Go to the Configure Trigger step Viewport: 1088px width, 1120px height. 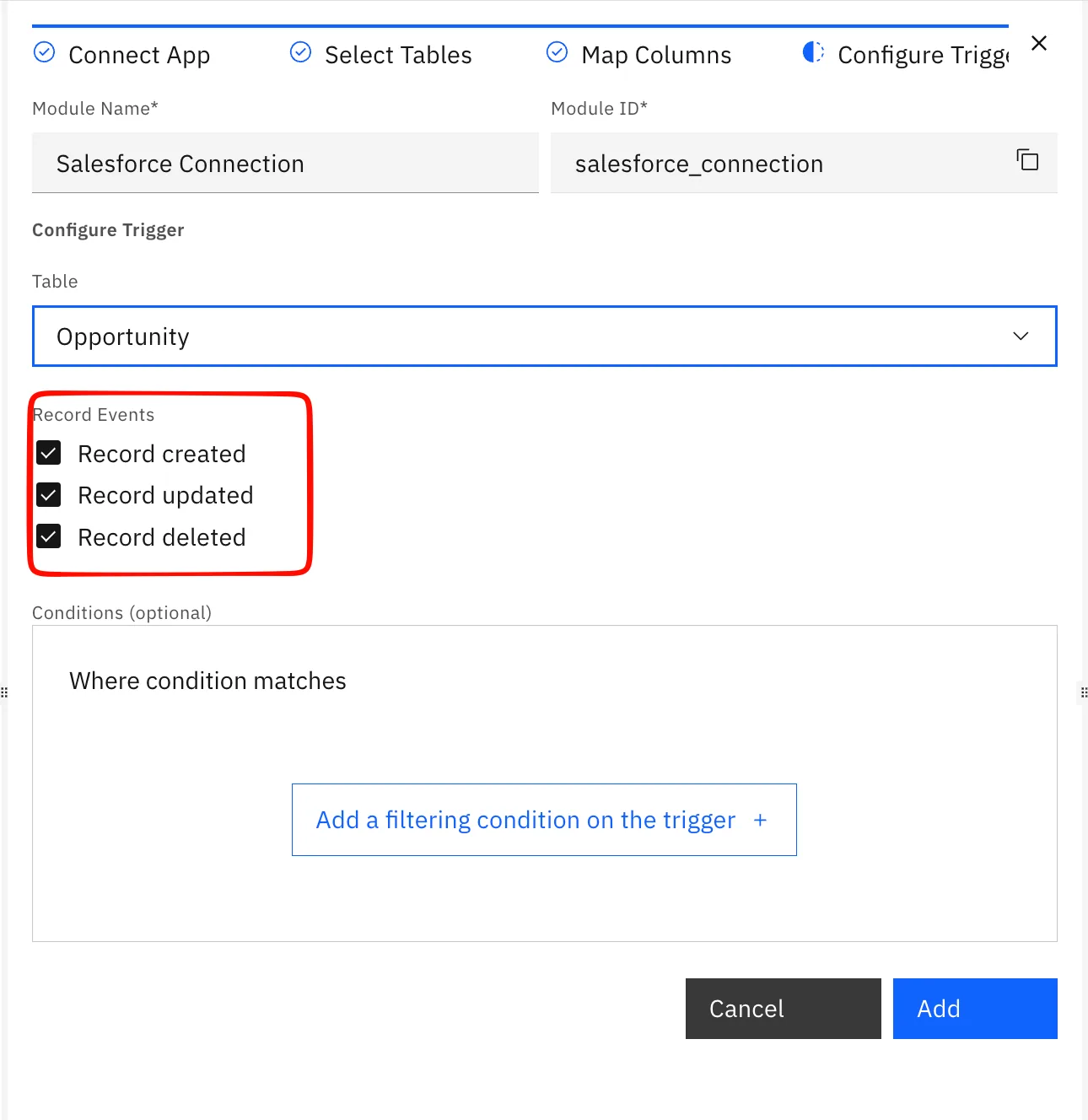923,55
